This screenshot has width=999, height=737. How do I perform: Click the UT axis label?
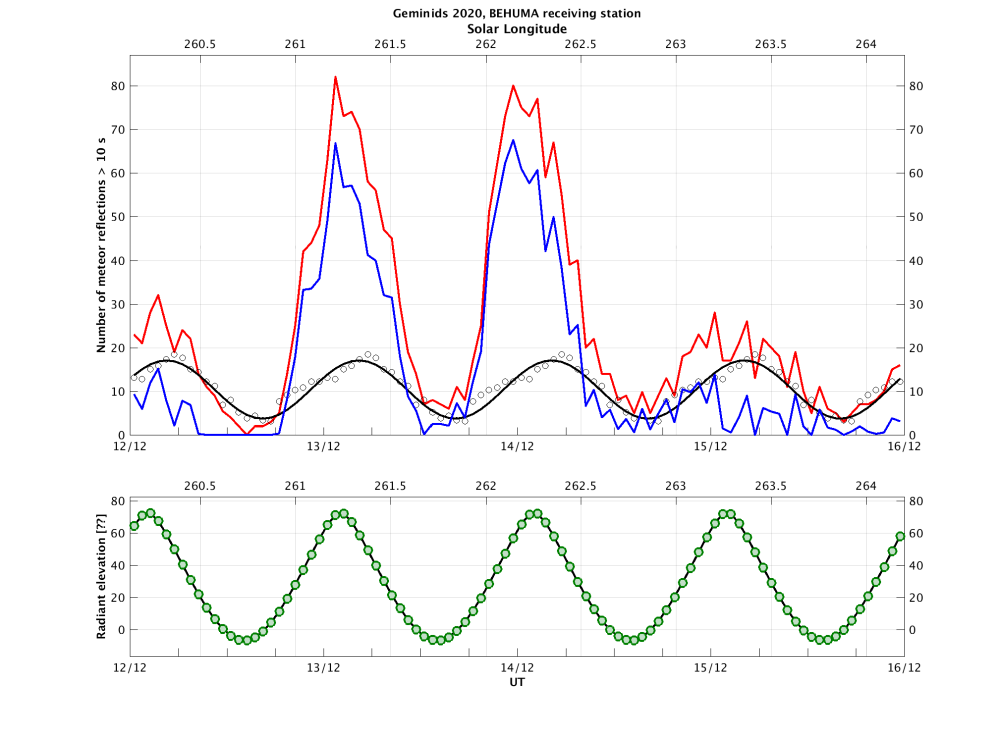pyautogui.click(x=517, y=684)
